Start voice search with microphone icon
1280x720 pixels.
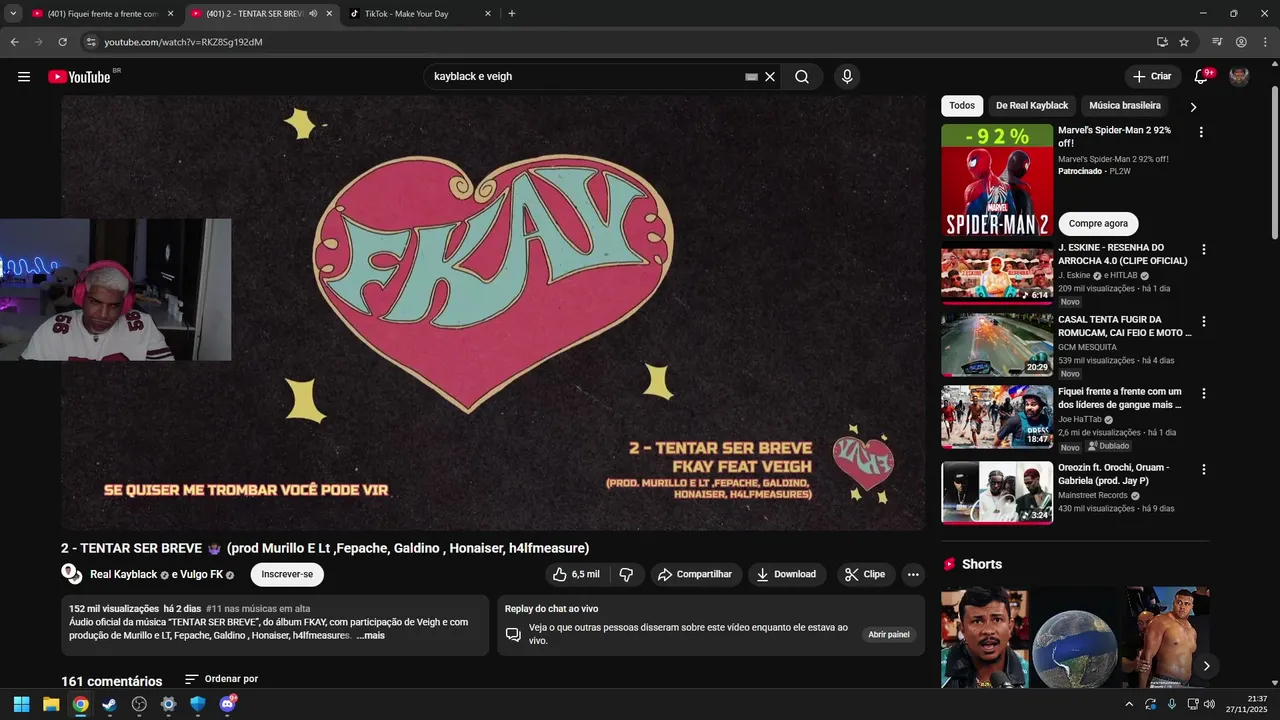(847, 77)
